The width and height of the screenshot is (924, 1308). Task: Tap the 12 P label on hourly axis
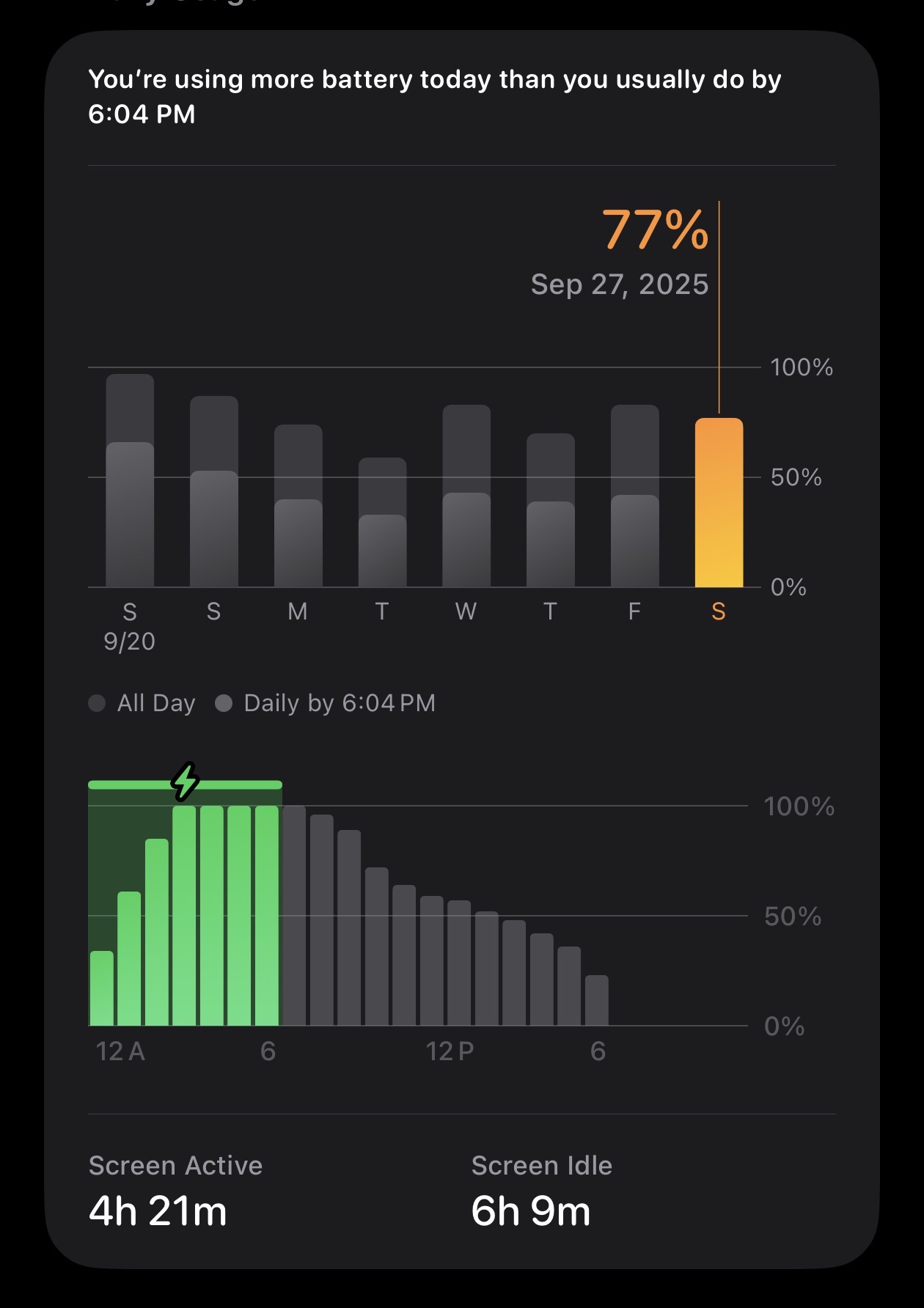pos(450,1051)
